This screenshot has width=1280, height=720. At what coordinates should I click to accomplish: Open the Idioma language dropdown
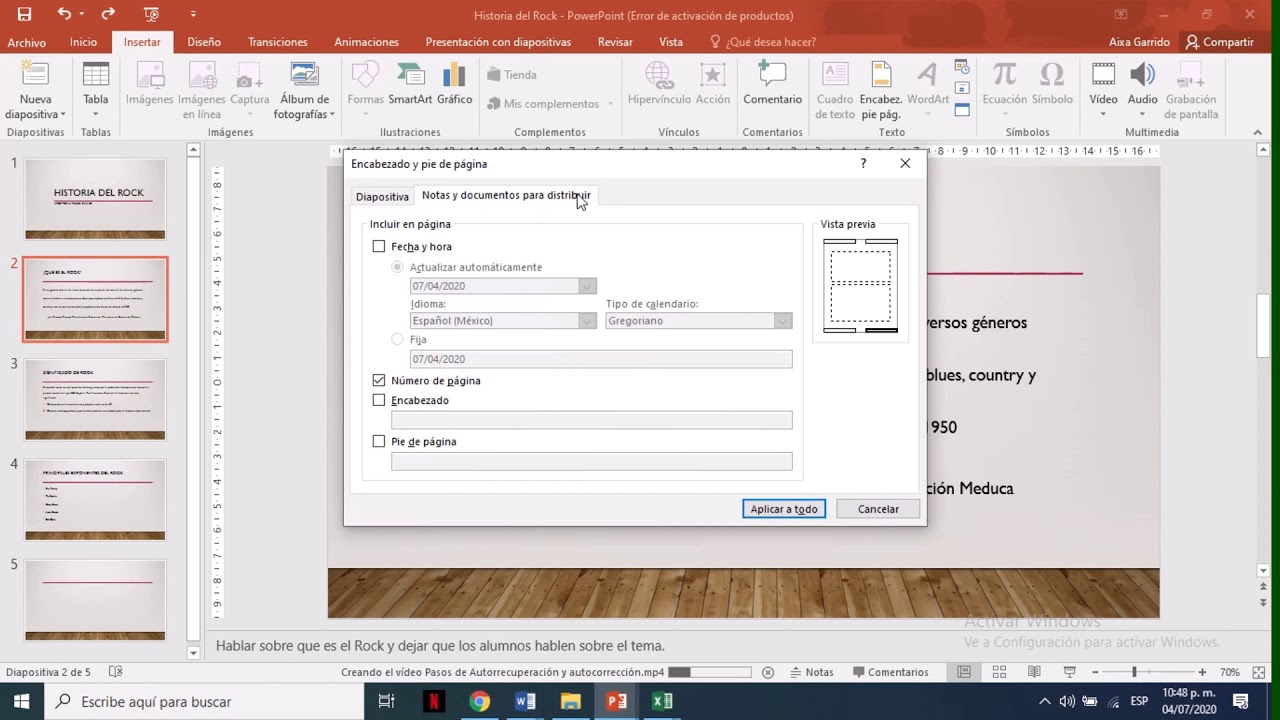587,321
